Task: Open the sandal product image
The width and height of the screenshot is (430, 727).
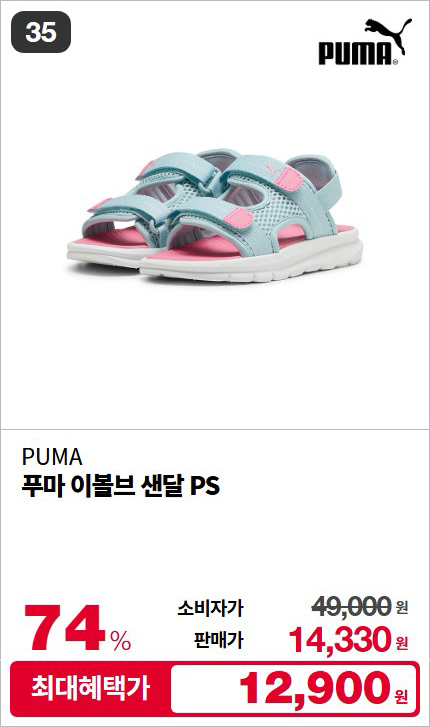Action: [215, 214]
